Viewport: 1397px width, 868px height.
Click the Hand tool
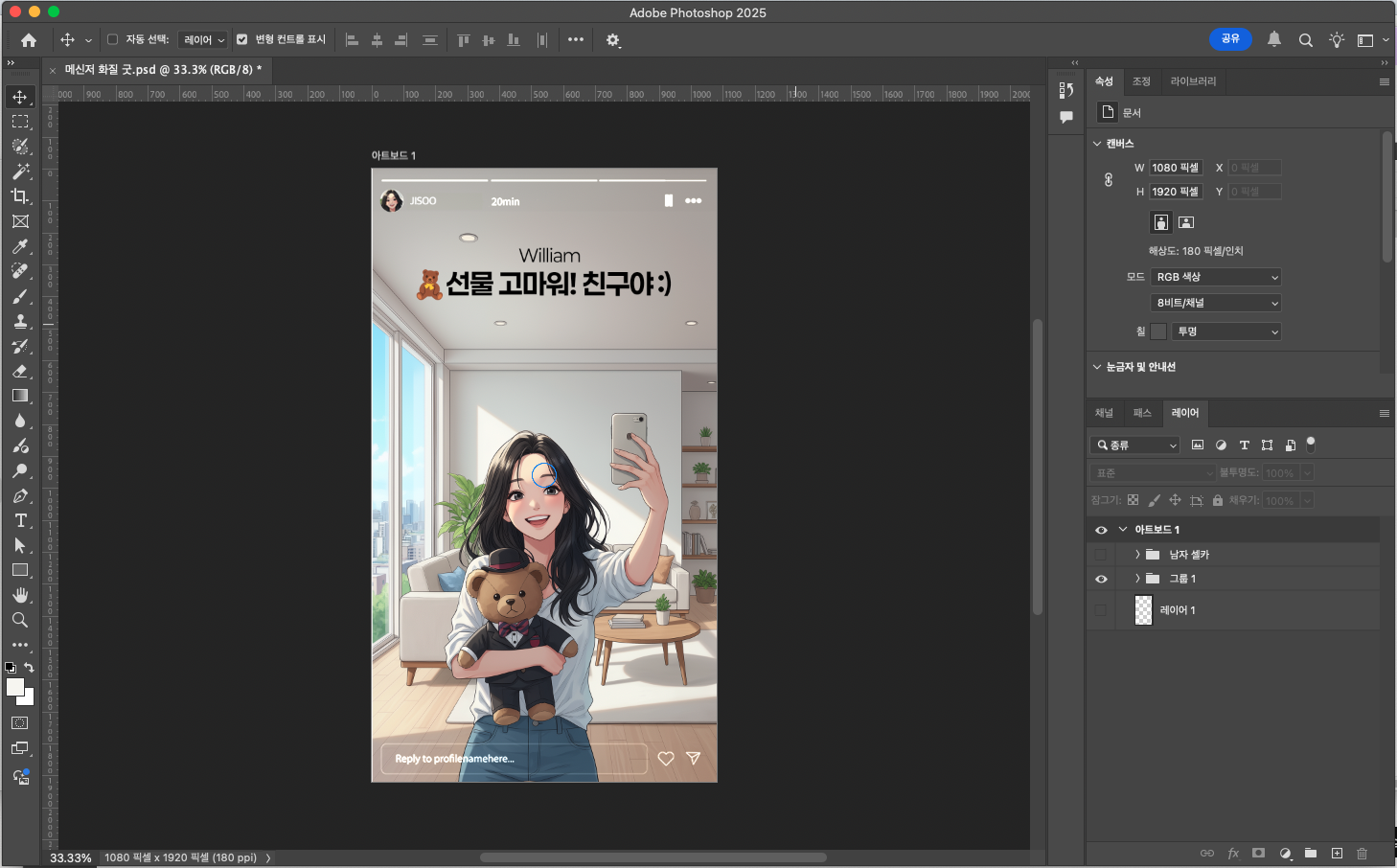[20, 595]
